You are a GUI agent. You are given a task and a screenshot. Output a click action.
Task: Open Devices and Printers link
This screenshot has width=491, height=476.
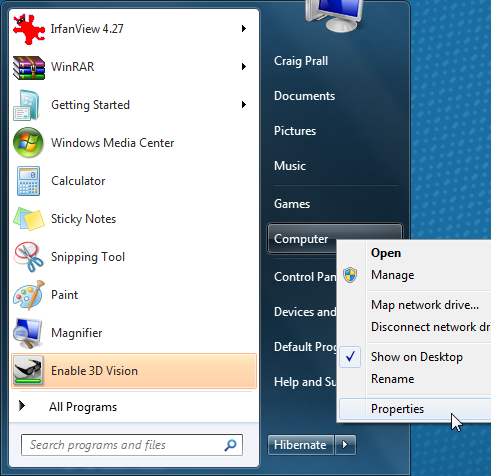coord(305,312)
